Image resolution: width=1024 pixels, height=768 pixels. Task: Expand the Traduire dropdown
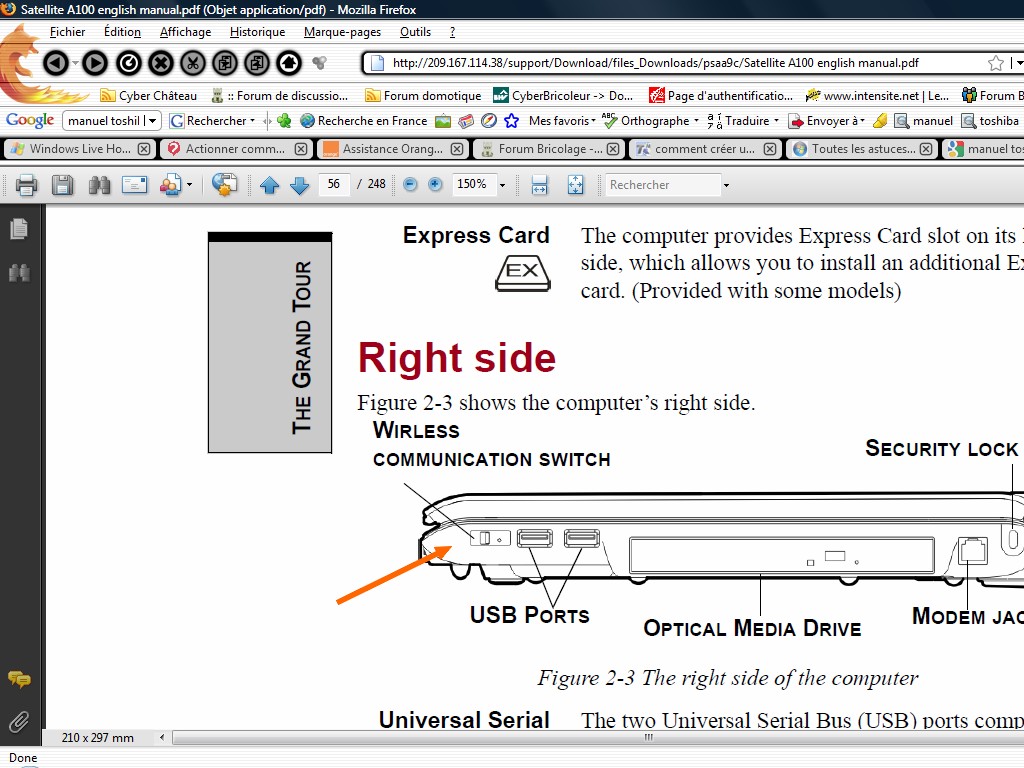(776, 121)
